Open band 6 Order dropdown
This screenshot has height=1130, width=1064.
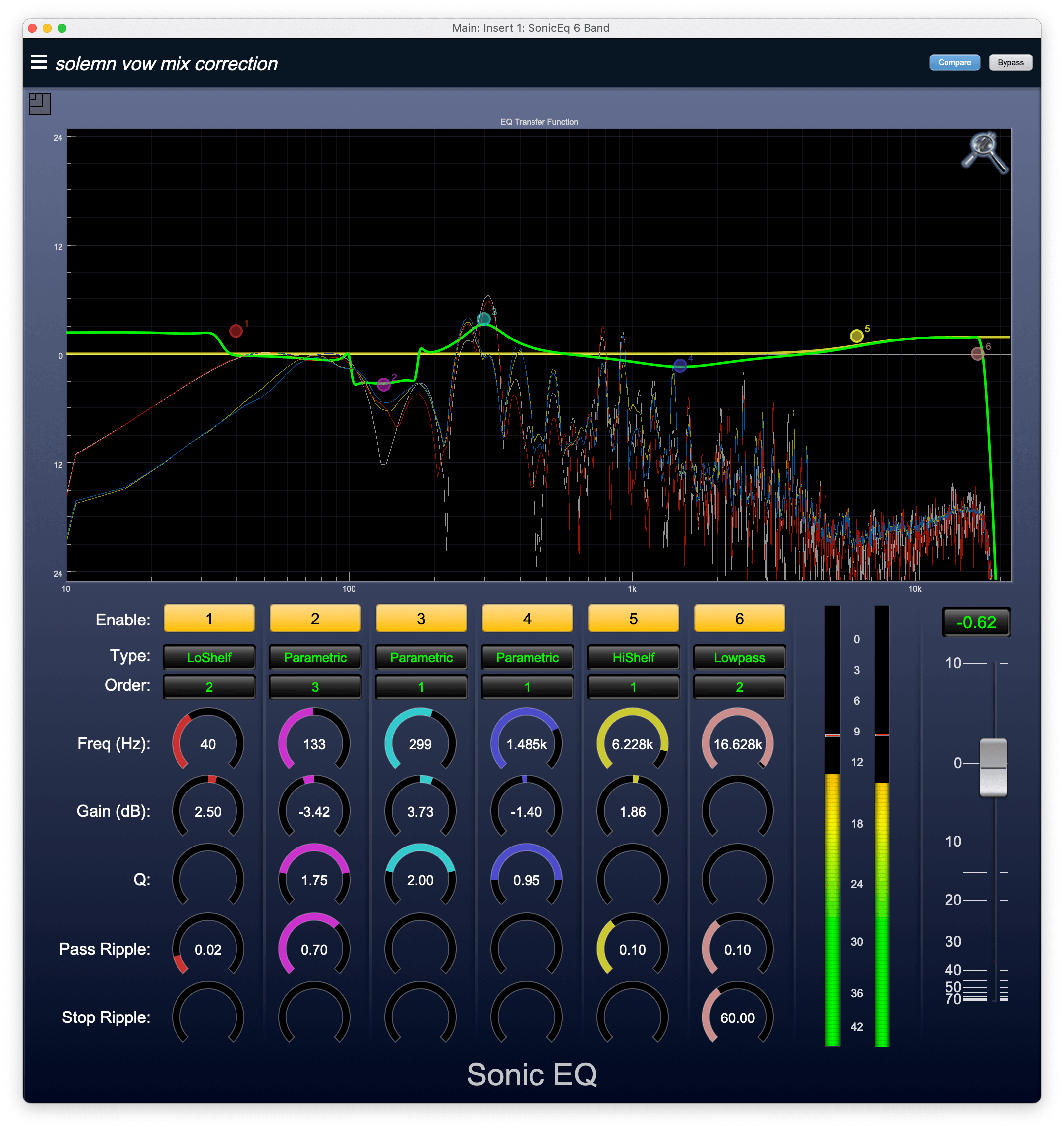[739, 687]
